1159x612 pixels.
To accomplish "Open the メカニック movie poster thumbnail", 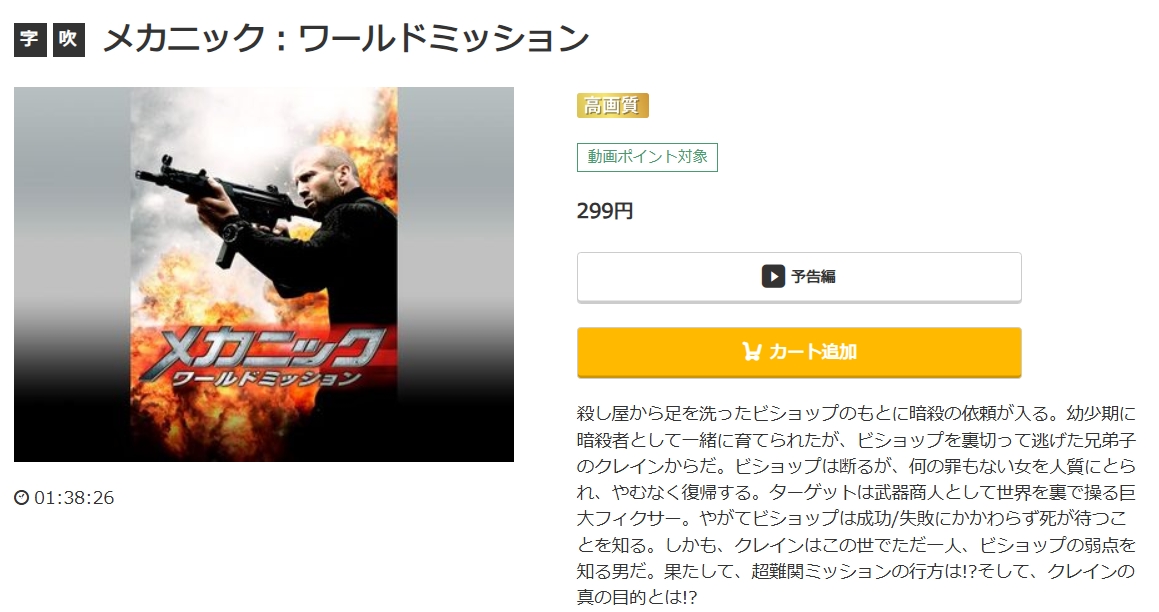I will (264, 274).
